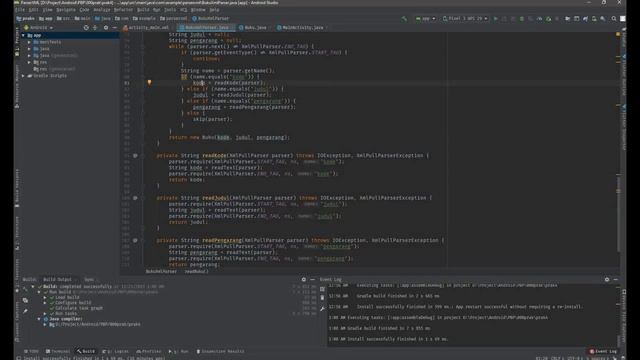
Task: Click pin icon in Build panel sidebar
Action: 25,311
